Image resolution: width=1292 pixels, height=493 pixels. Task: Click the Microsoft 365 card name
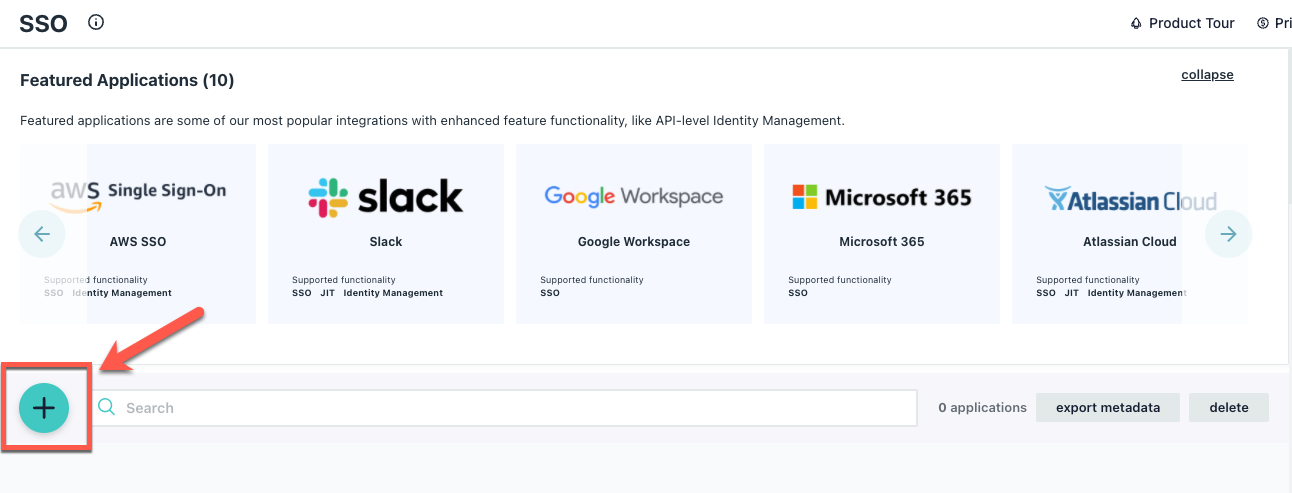(882, 242)
